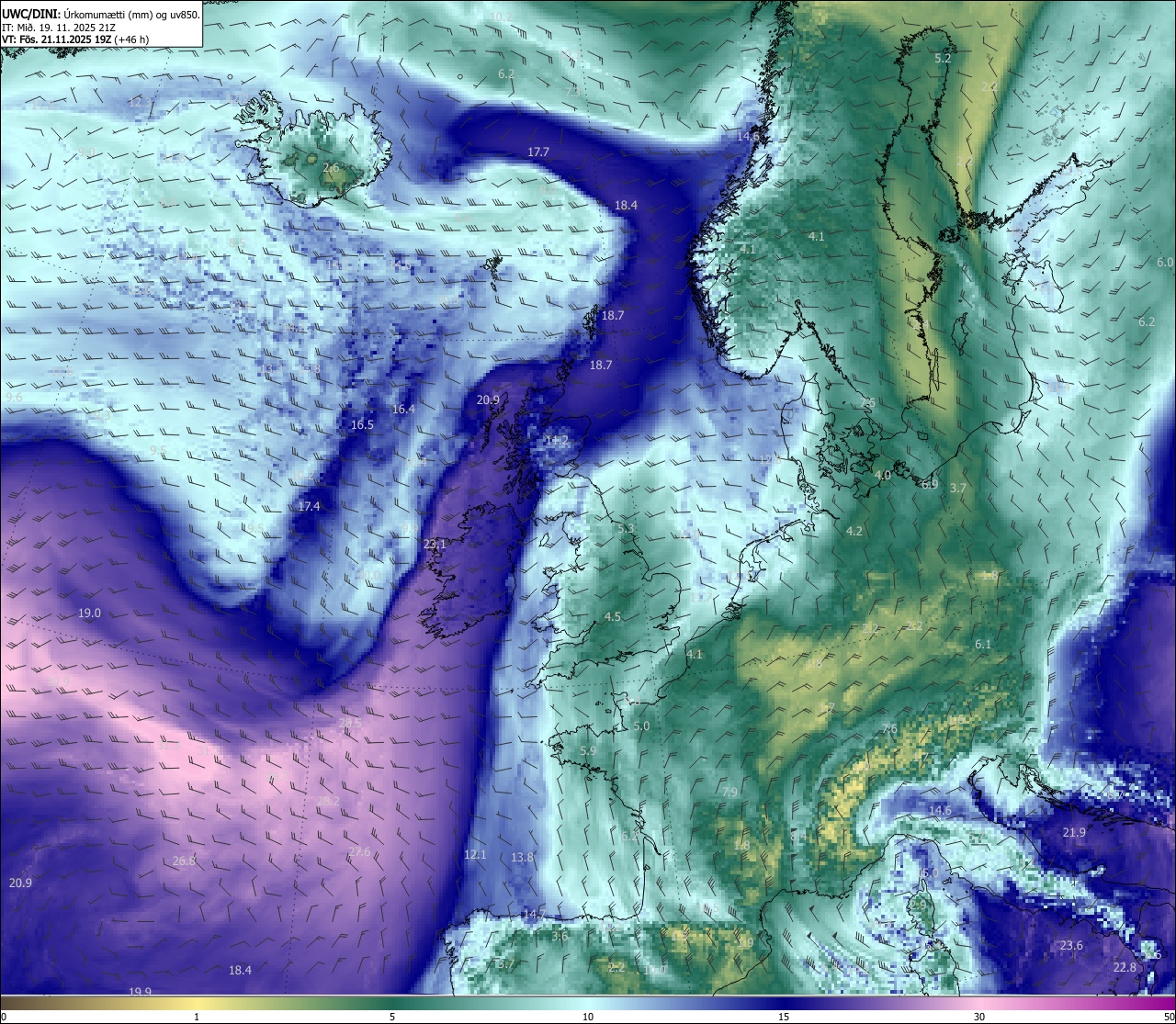Image resolution: width=1176 pixels, height=1024 pixels.
Task: Click the 17.4 value in the Atlantic
Action: coord(310,506)
